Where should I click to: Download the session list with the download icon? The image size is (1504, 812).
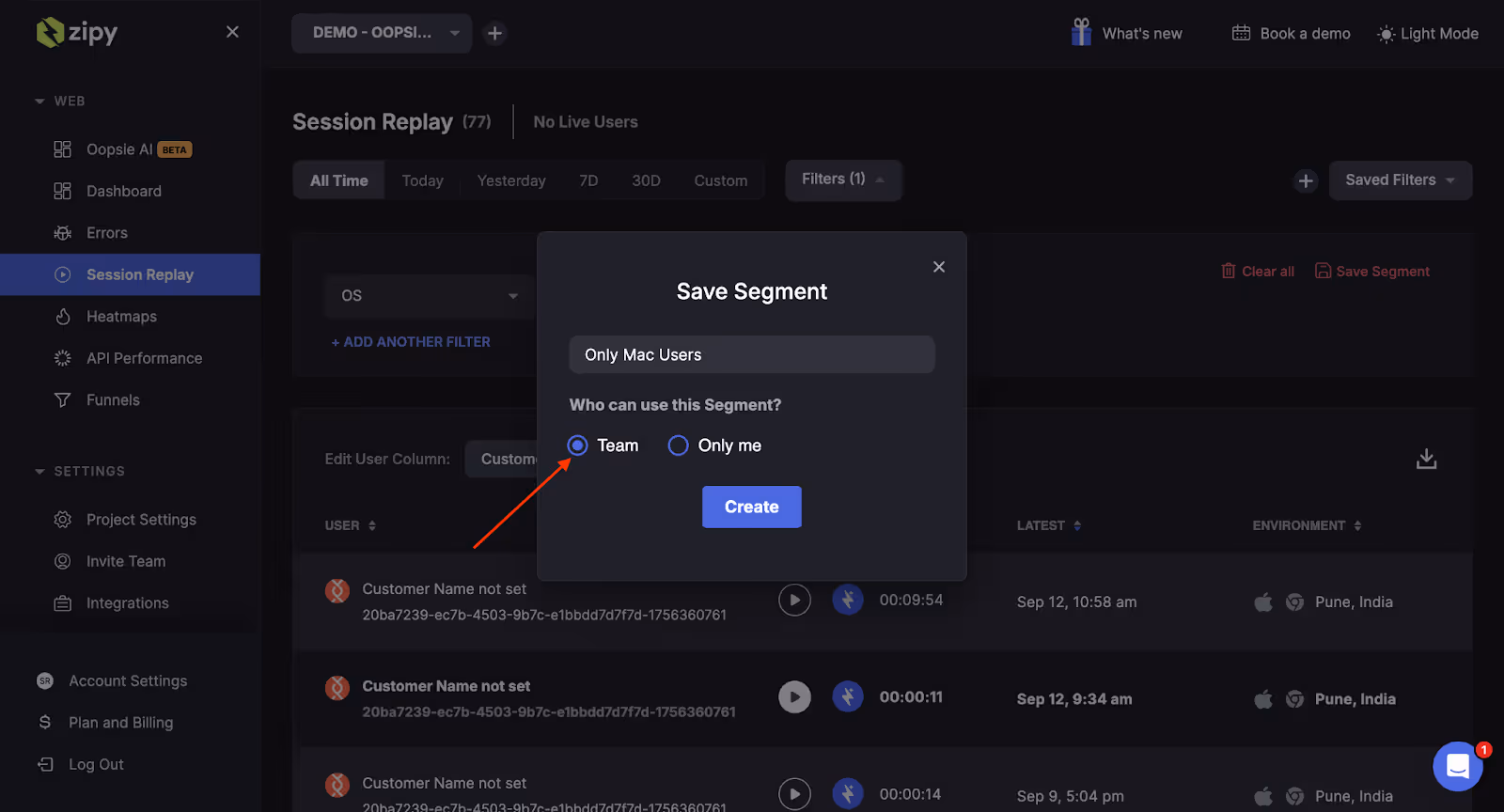[1426, 459]
